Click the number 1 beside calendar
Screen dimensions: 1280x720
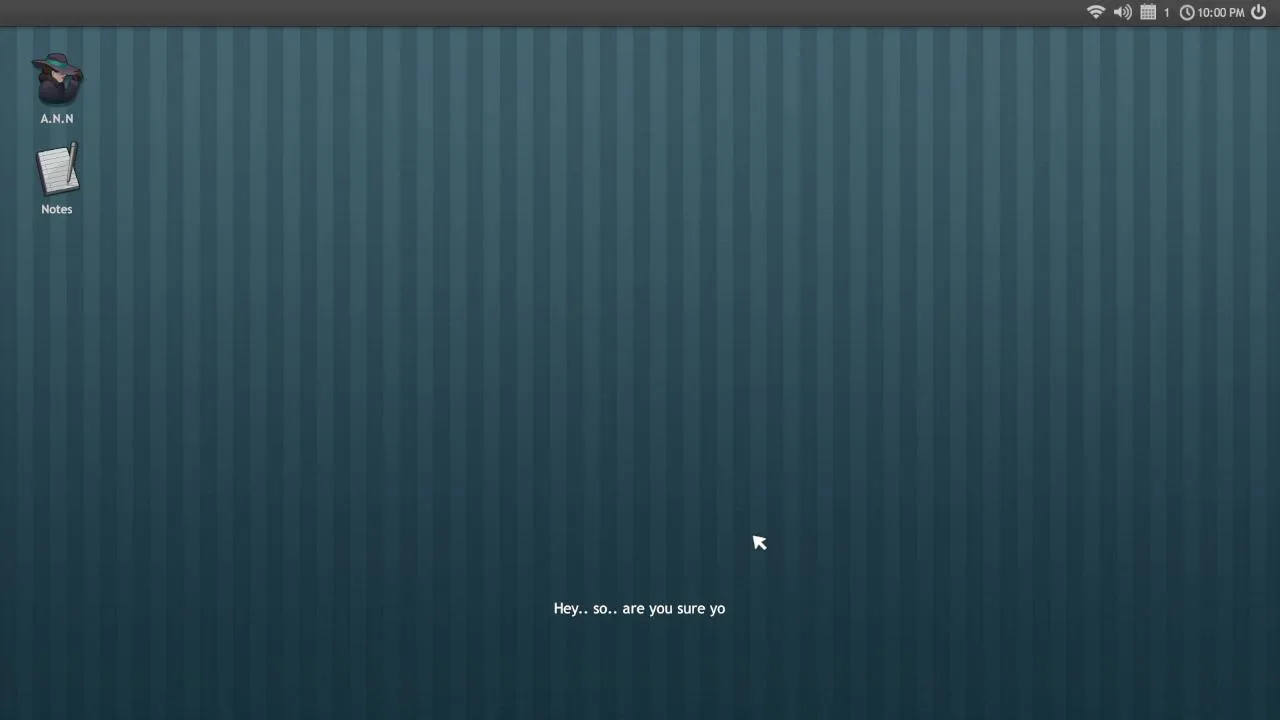(1166, 13)
